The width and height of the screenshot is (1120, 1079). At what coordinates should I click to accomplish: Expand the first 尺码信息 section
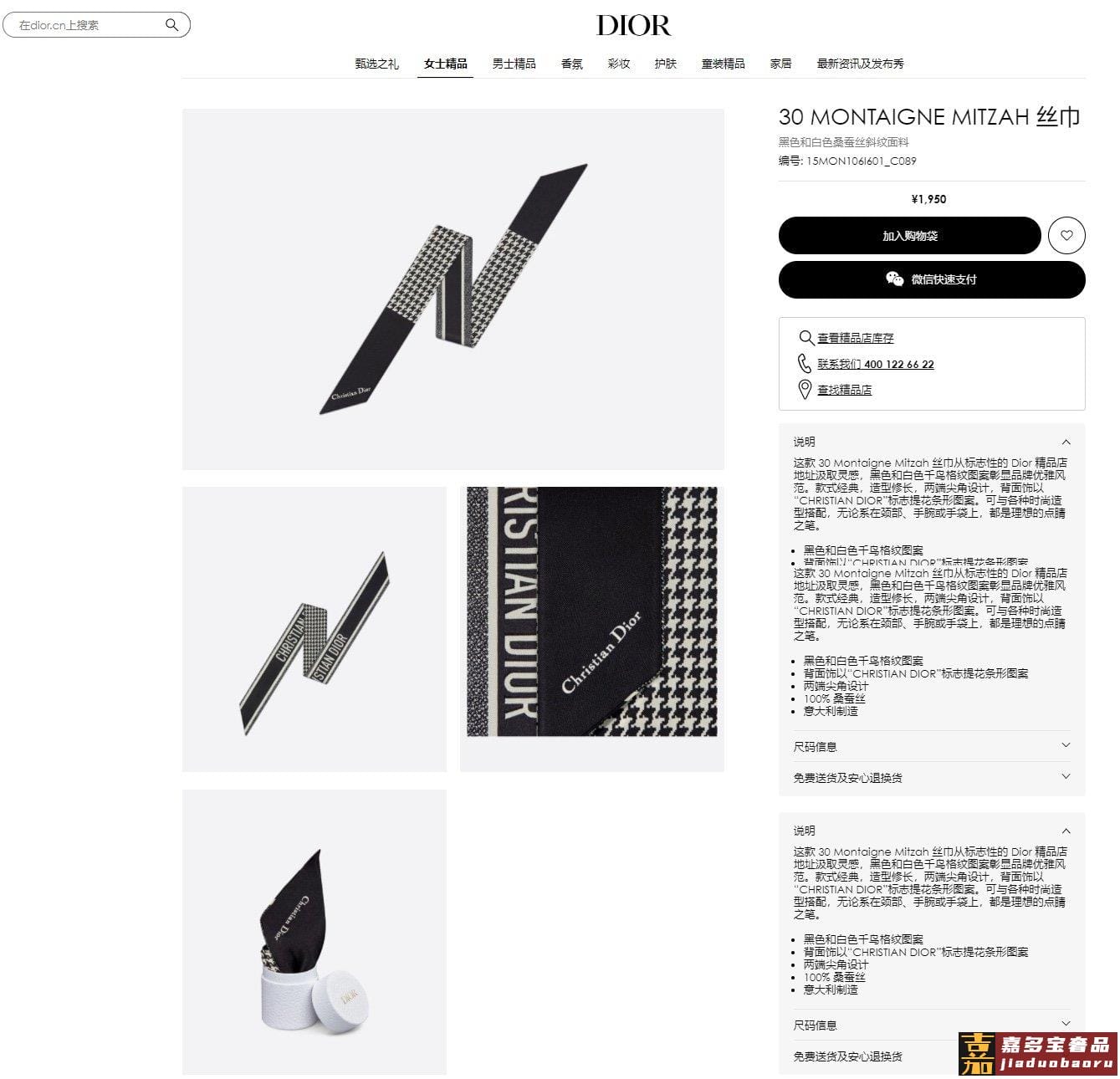[x=932, y=746]
